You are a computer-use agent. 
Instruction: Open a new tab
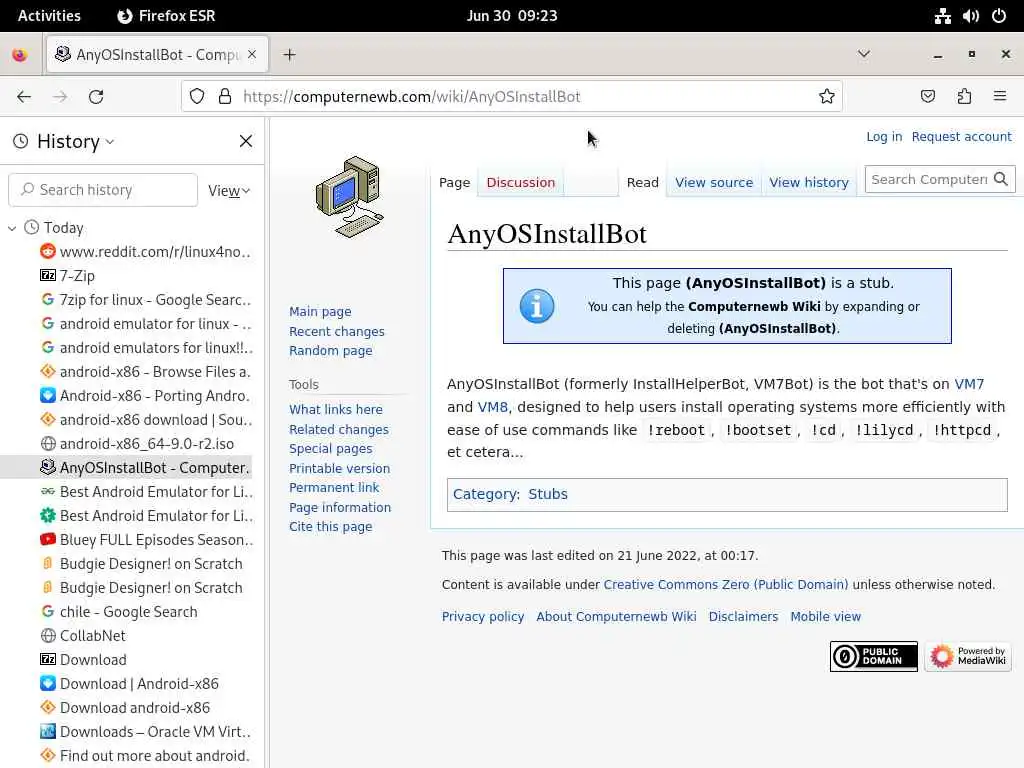[289, 55]
